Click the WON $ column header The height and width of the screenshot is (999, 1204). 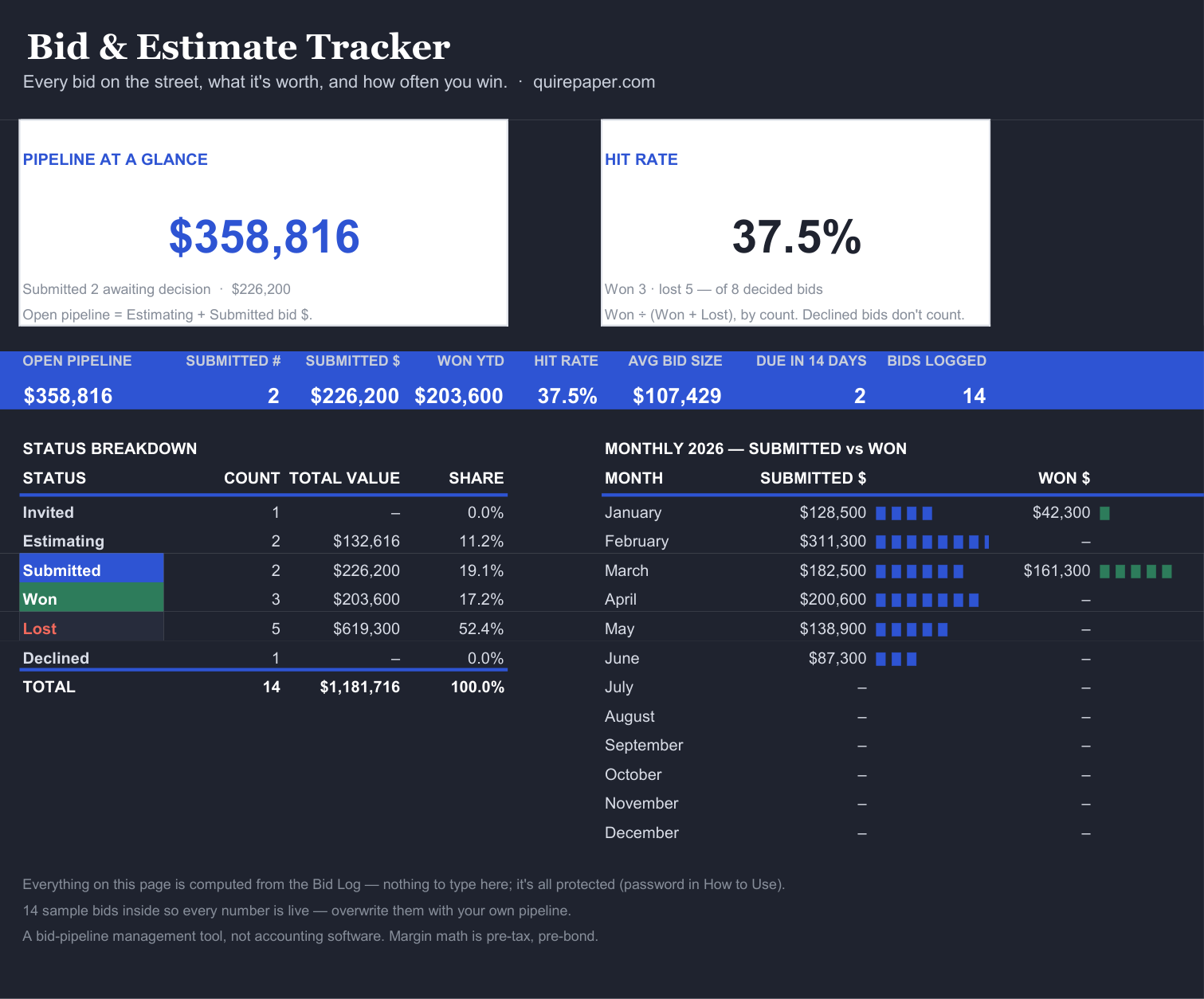pyautogui.click(x=1064, y=478)
